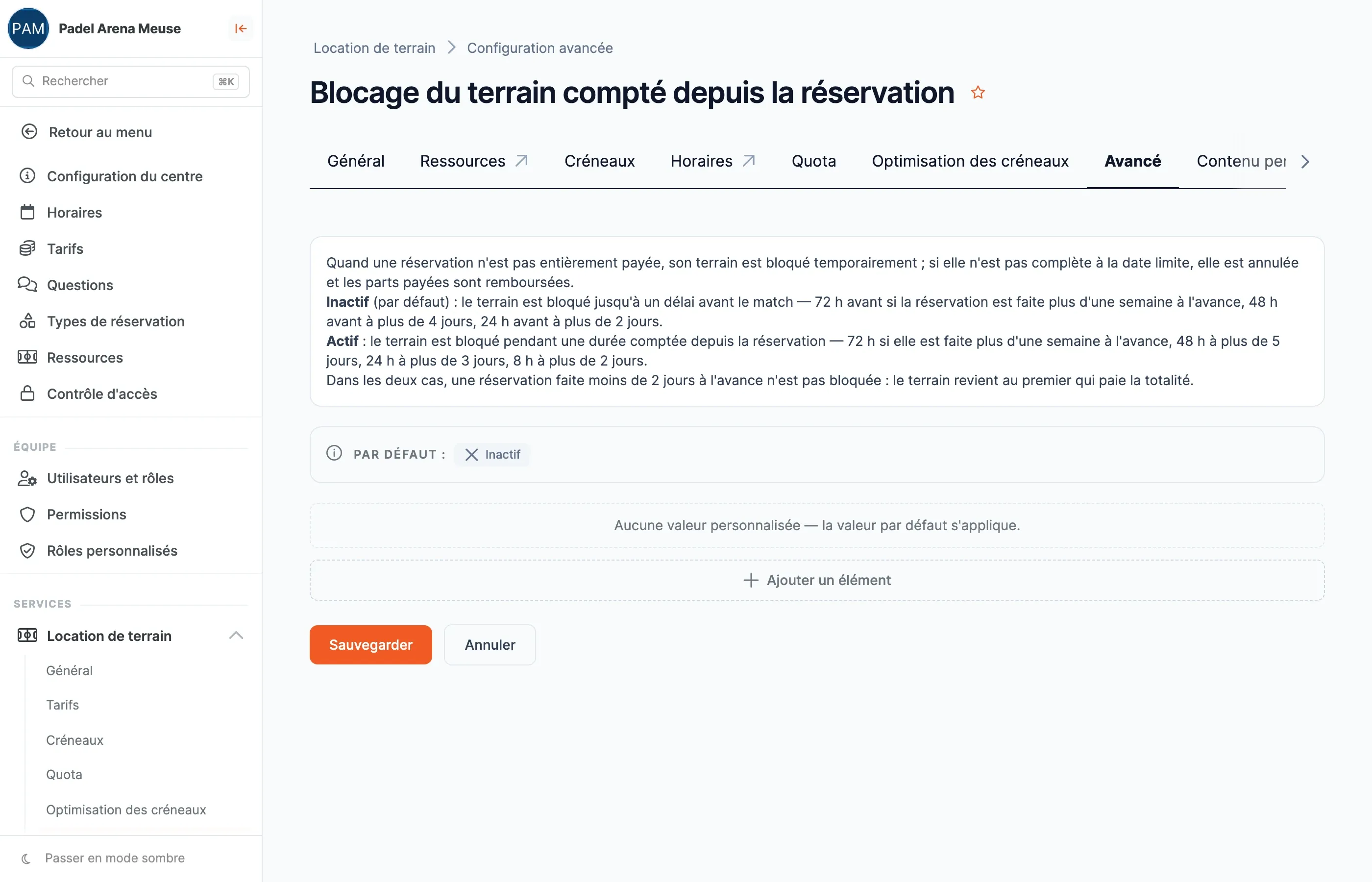Image resolution: width=1372 pixels, height=882 pixels.
Task: Open the Horaires tab
Action: pyautogui.click(x=702, y=161)
